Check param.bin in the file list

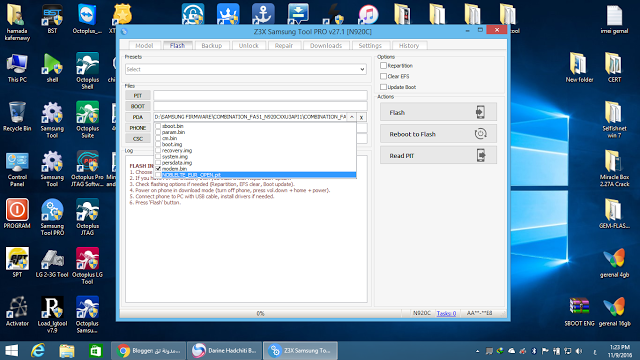pyautogui.click(x=158, y=132)
